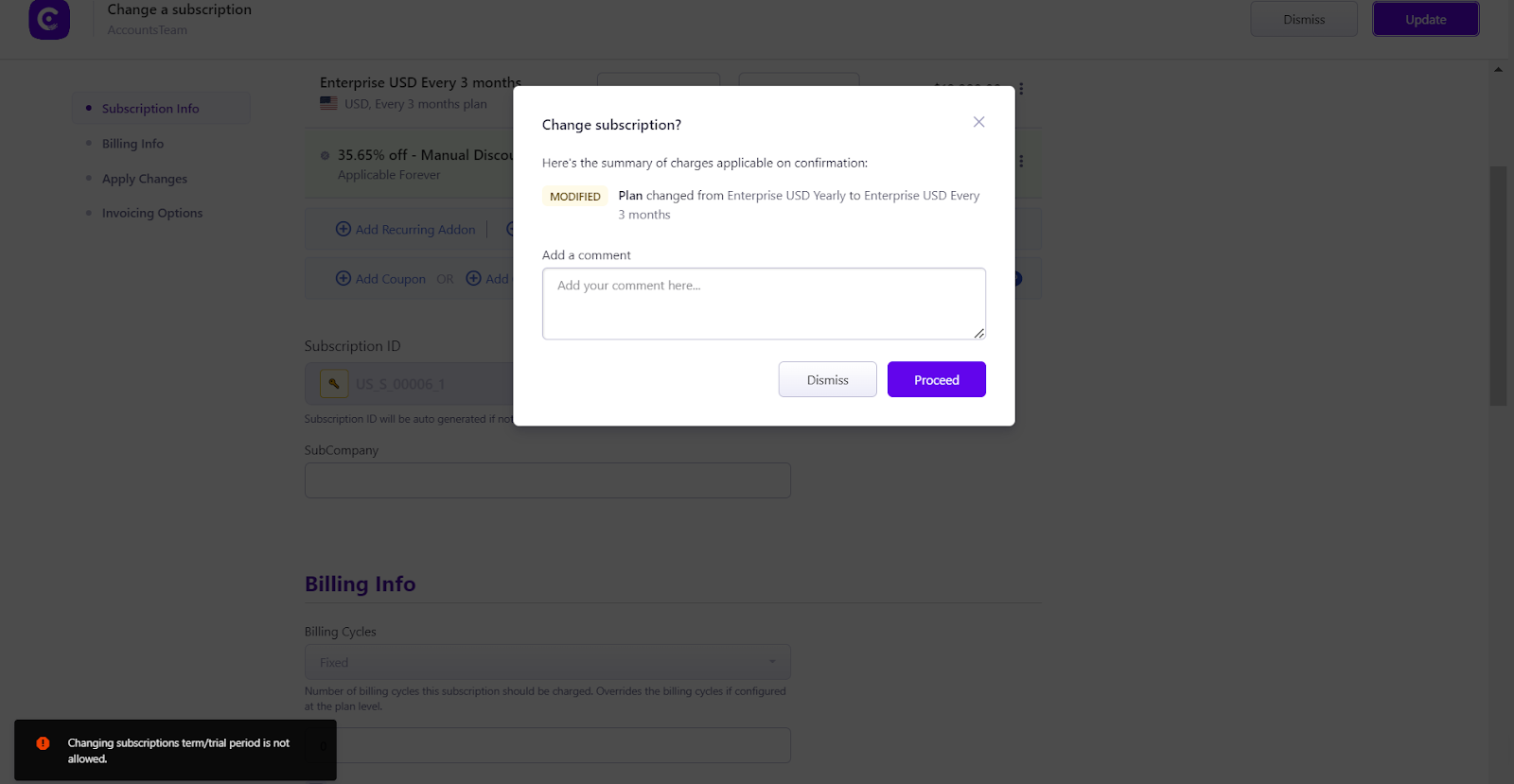This screenshot has width=1514, height=784.
Task: Click the Update button in the header
Action: coord(1426,19)
